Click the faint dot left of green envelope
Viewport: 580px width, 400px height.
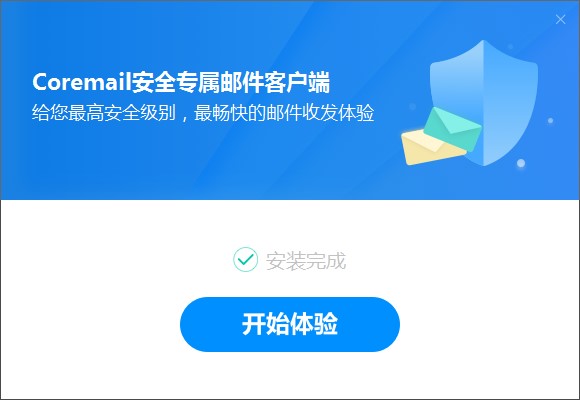412,107
